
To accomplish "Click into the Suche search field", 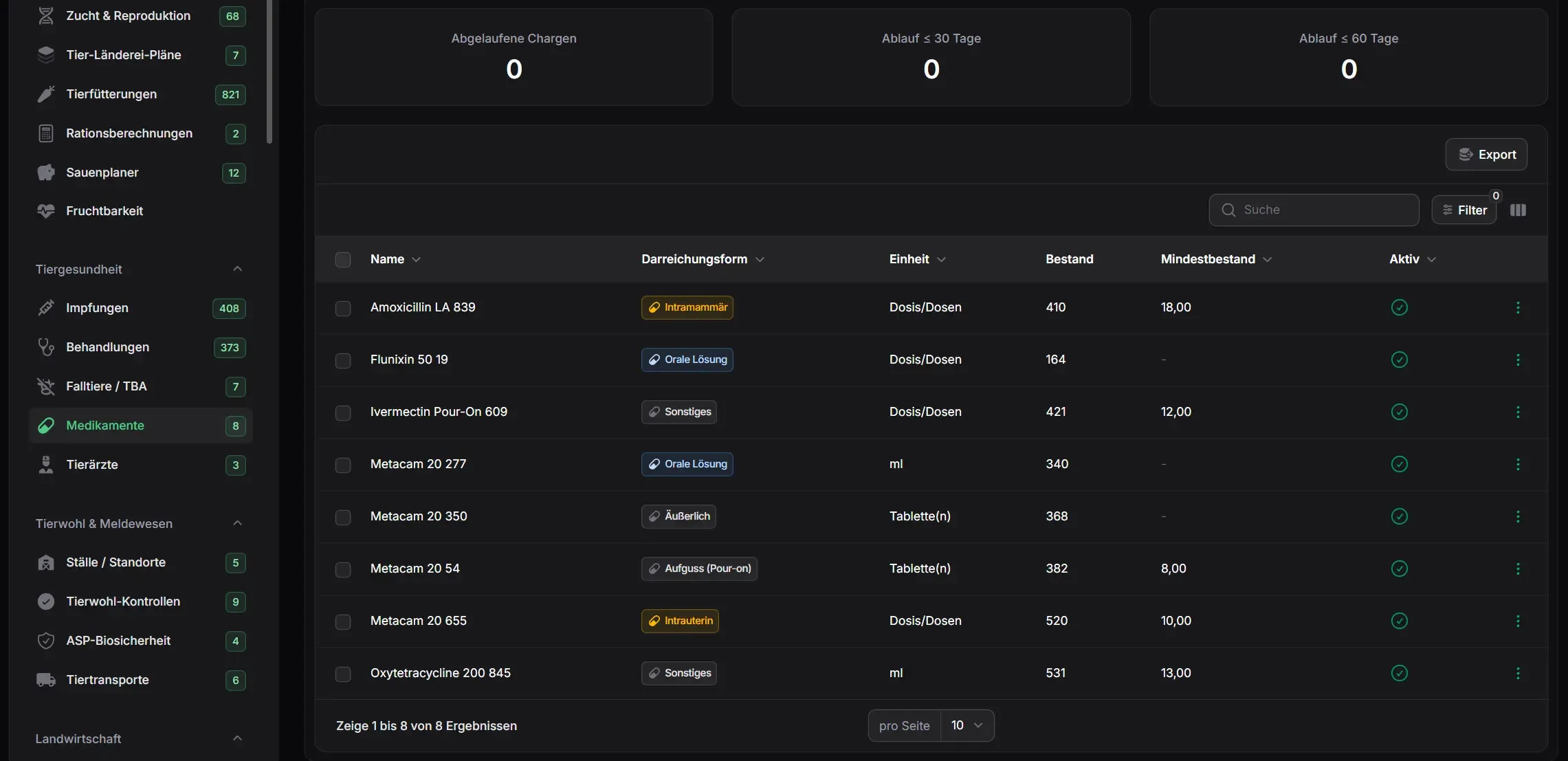I will coord(1314,210).
